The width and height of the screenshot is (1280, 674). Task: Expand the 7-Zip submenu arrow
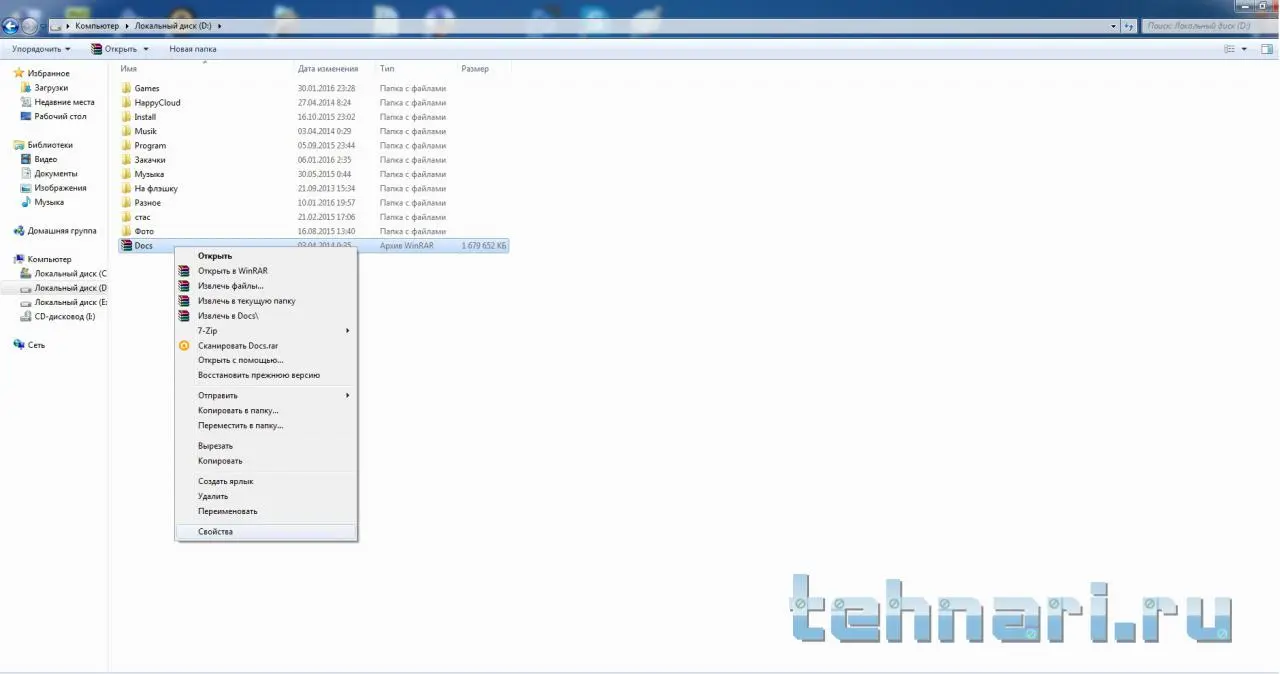[348, 331]
